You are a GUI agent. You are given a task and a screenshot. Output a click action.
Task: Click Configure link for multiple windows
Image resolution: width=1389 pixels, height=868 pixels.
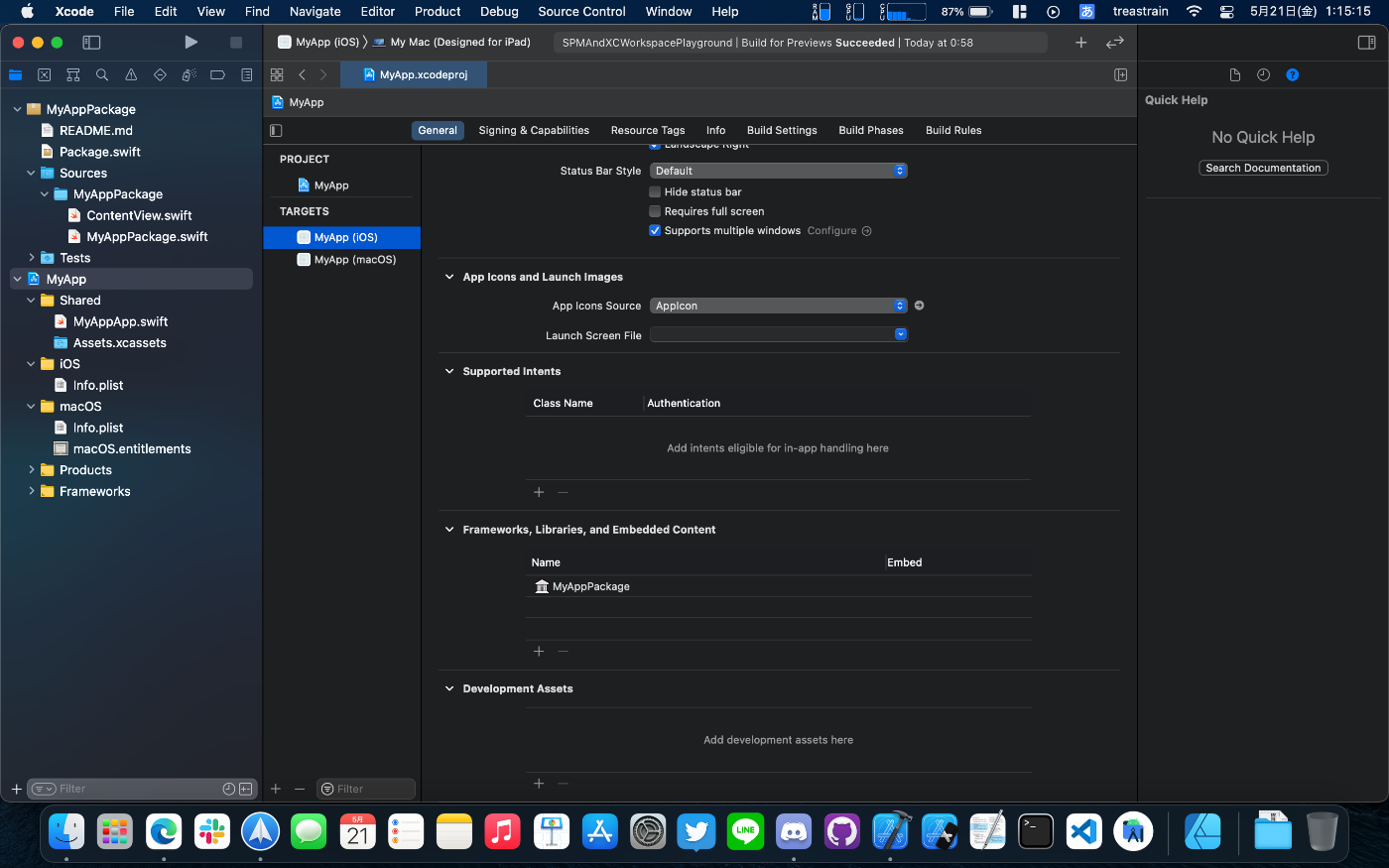click(839, 231)
